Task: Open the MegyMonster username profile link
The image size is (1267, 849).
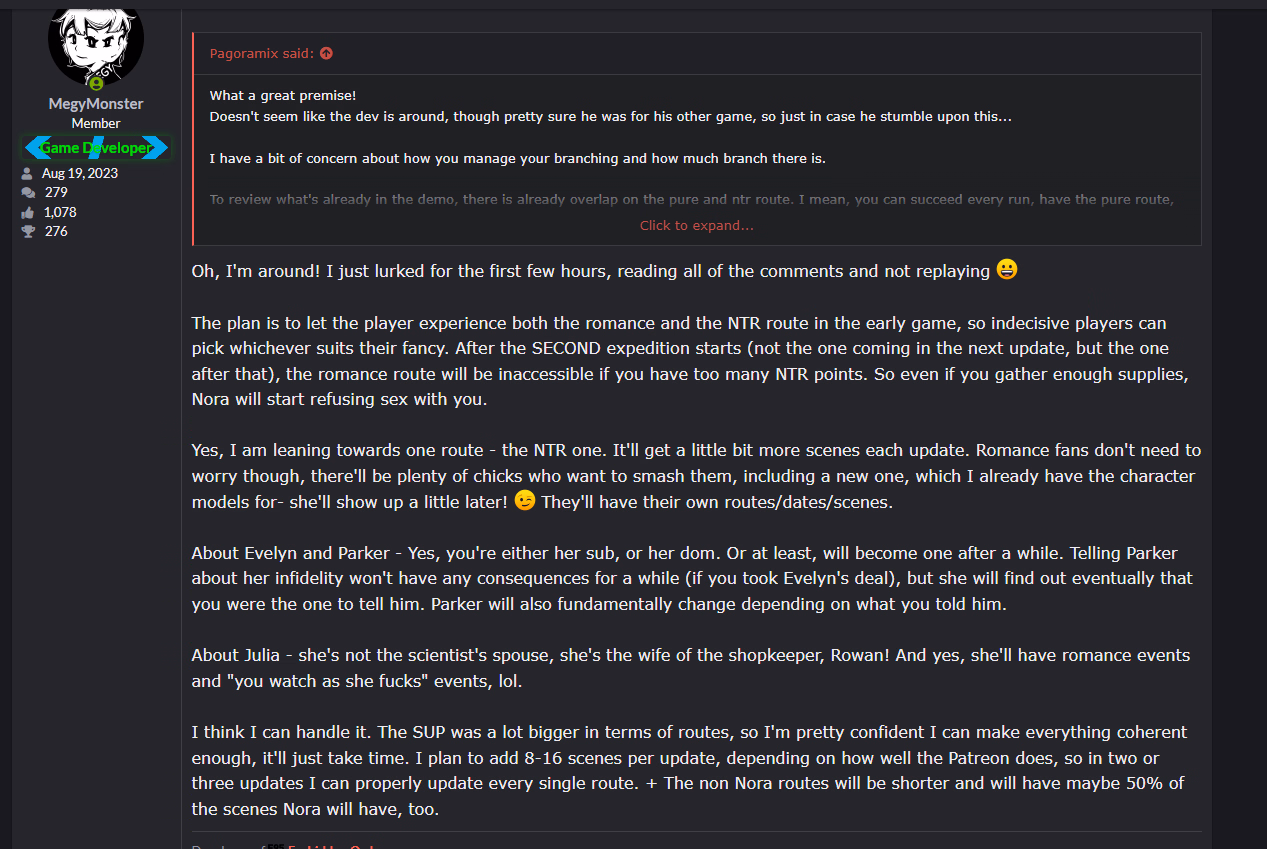Action: [x=96, y=104]
